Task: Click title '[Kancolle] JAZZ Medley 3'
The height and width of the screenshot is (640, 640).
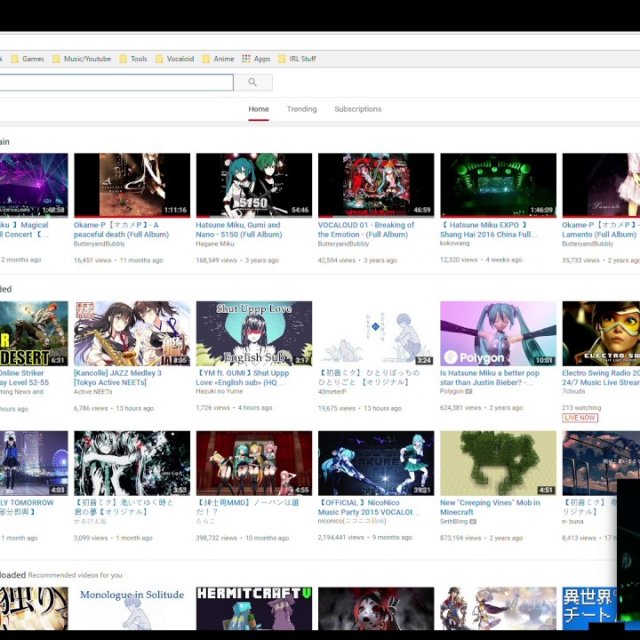Action: (x=118, y=378)
